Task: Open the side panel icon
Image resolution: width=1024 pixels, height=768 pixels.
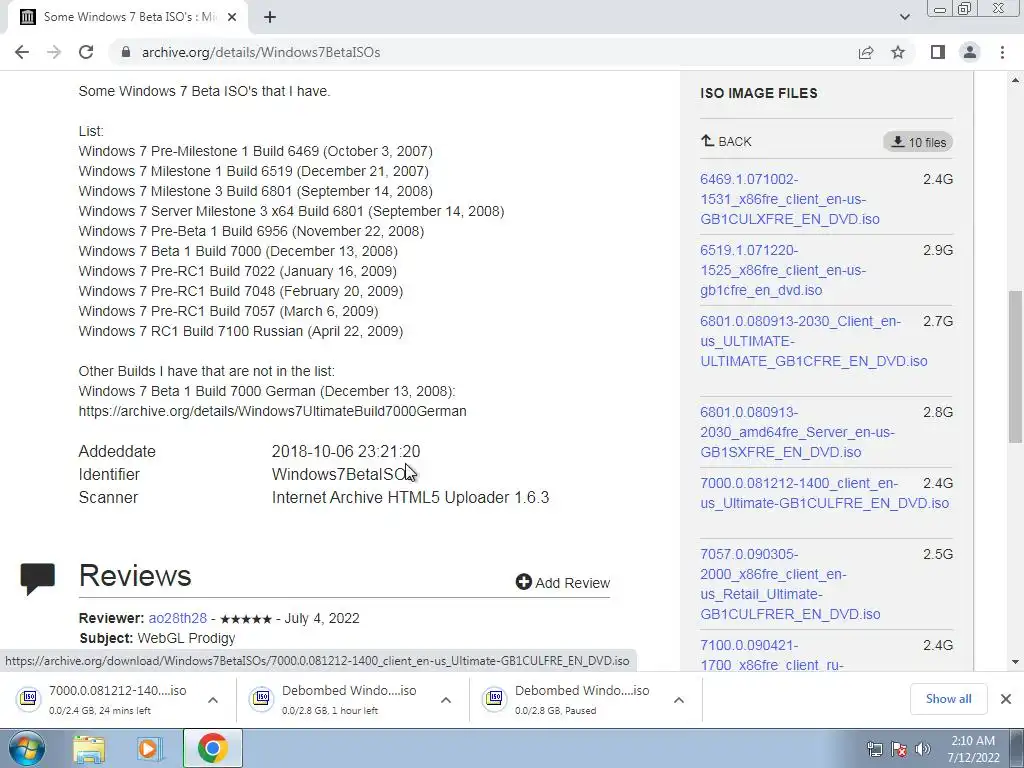Action: (x=938, y=52)
